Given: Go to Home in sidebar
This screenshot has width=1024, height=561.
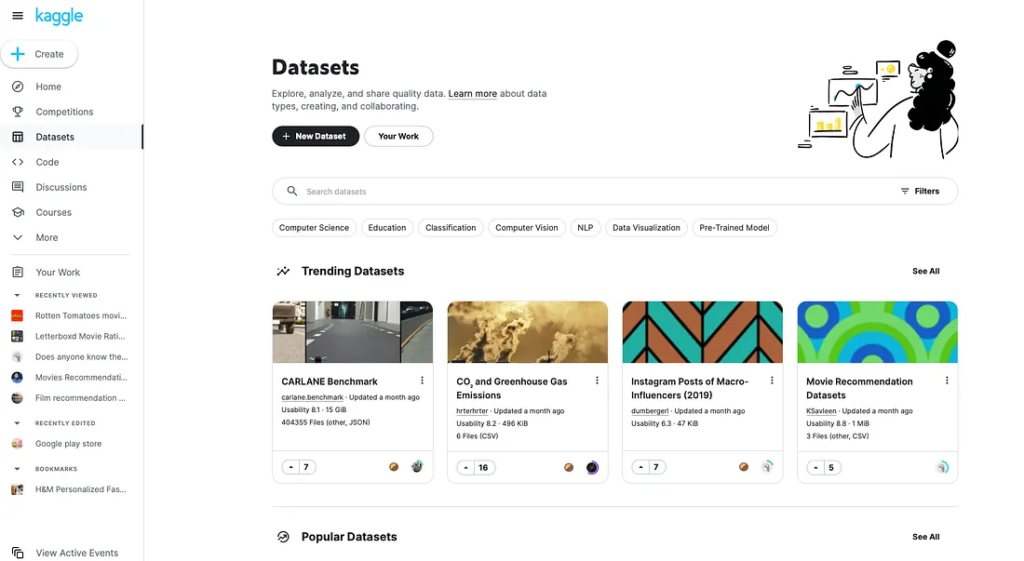Looking at the screenshot, I should [x=48, y=87].
